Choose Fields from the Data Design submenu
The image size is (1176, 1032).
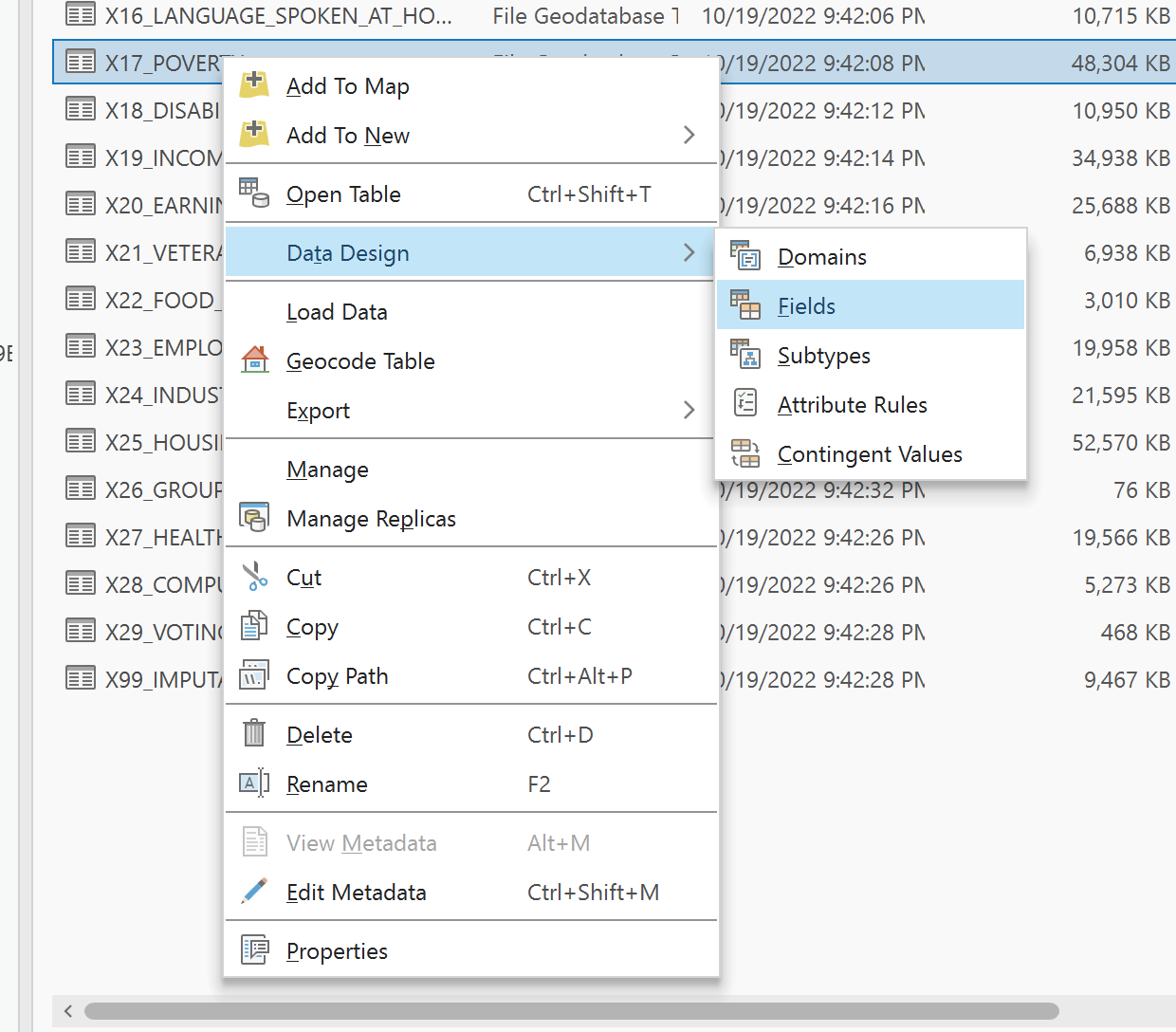806,306
